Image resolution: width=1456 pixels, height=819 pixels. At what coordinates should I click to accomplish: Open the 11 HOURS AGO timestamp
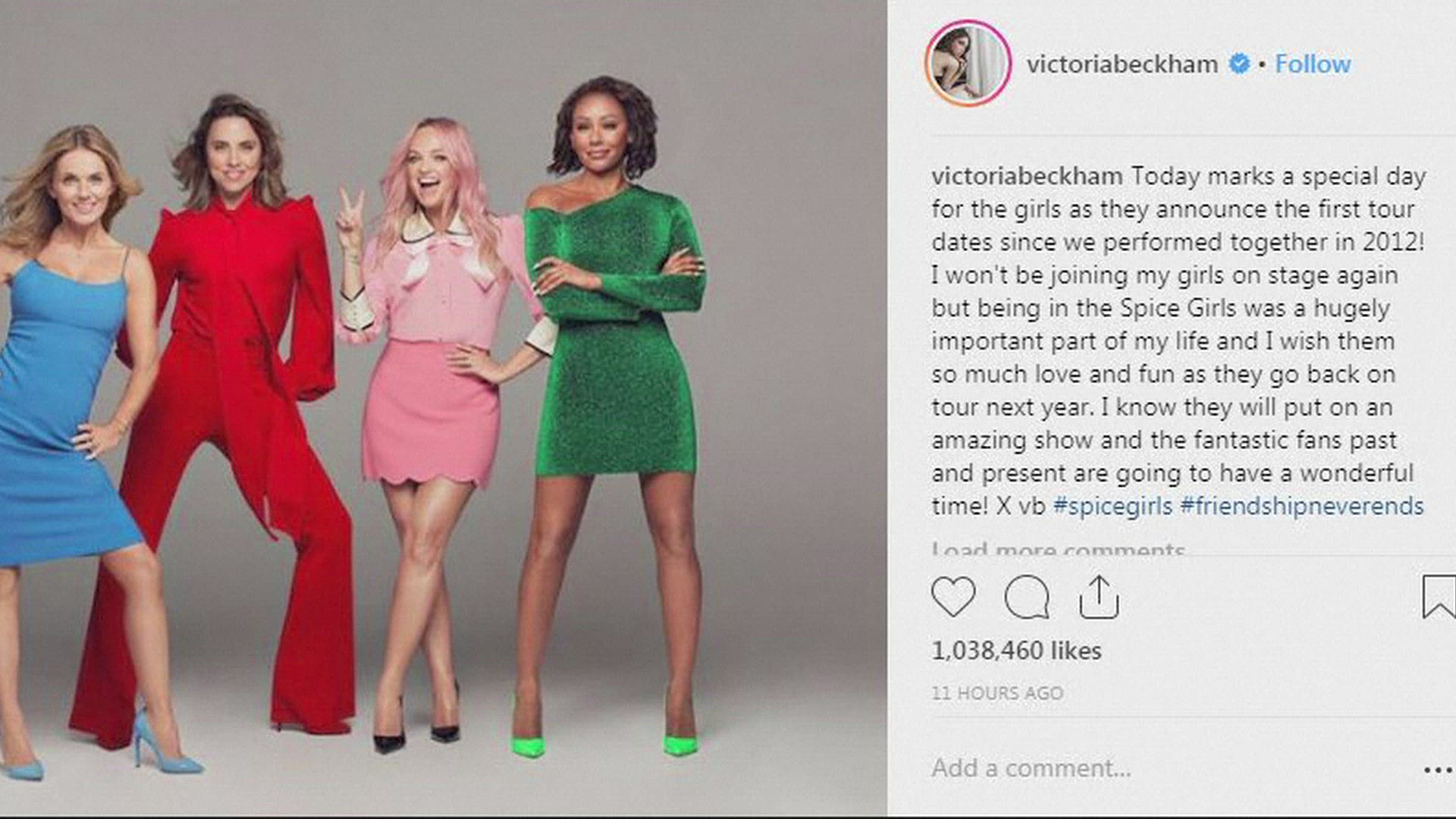click(x=997, y=693)
